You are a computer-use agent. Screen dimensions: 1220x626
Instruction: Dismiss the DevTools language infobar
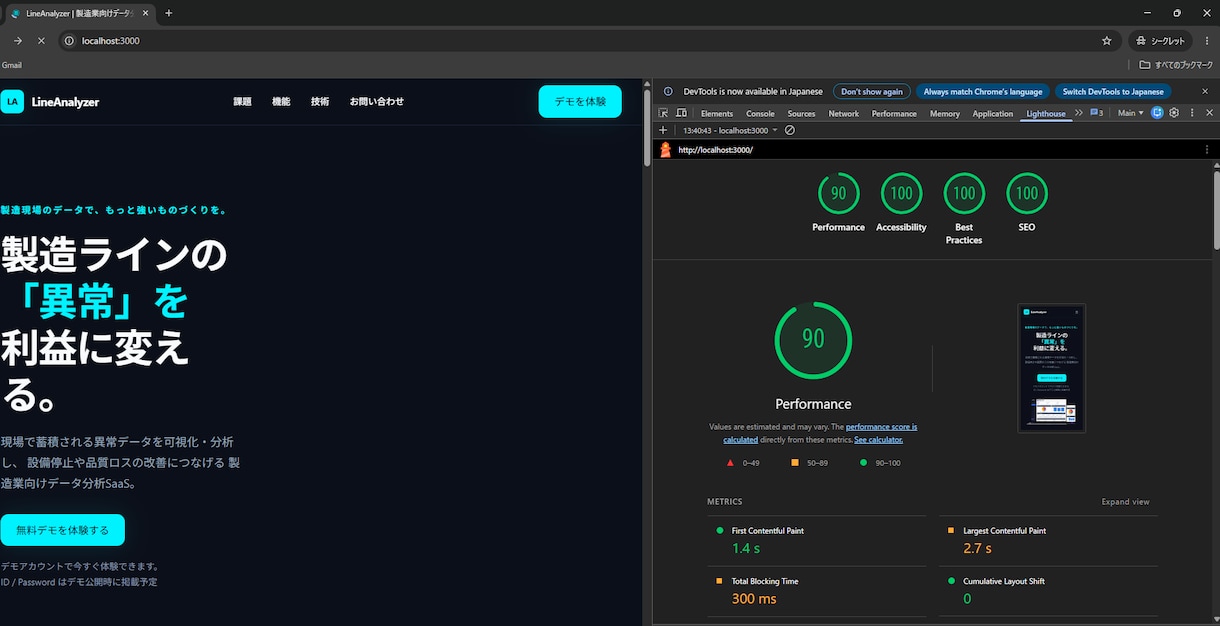pyautogui.click(x=1207, y=91)
